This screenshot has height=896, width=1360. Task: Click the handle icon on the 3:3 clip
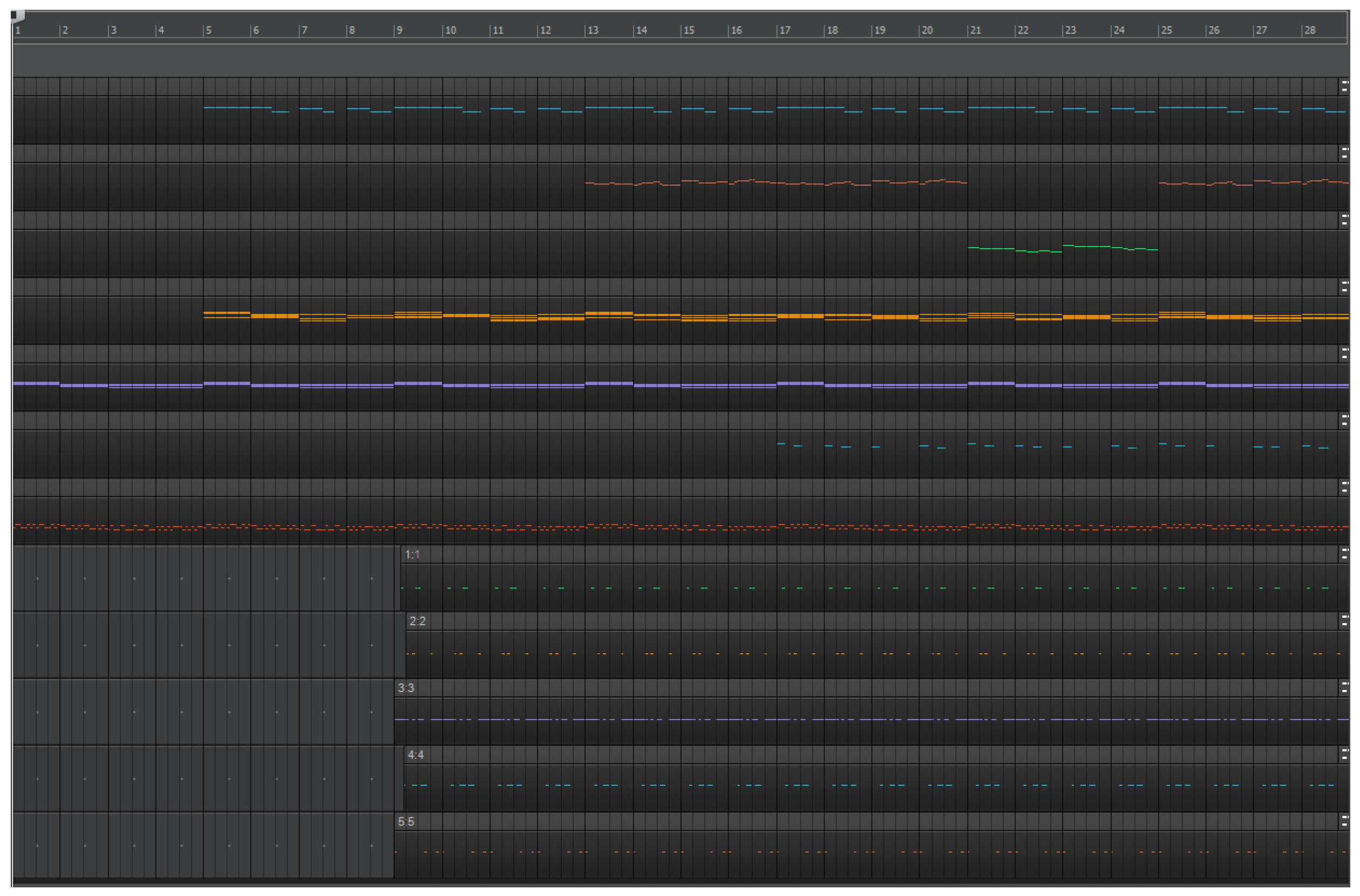pos(1344,688)
